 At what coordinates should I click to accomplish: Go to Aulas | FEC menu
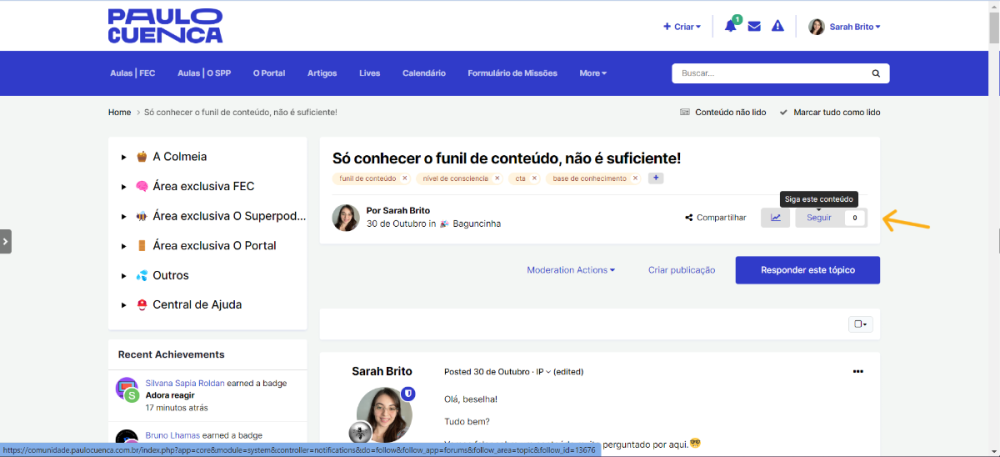pos(133,73)
